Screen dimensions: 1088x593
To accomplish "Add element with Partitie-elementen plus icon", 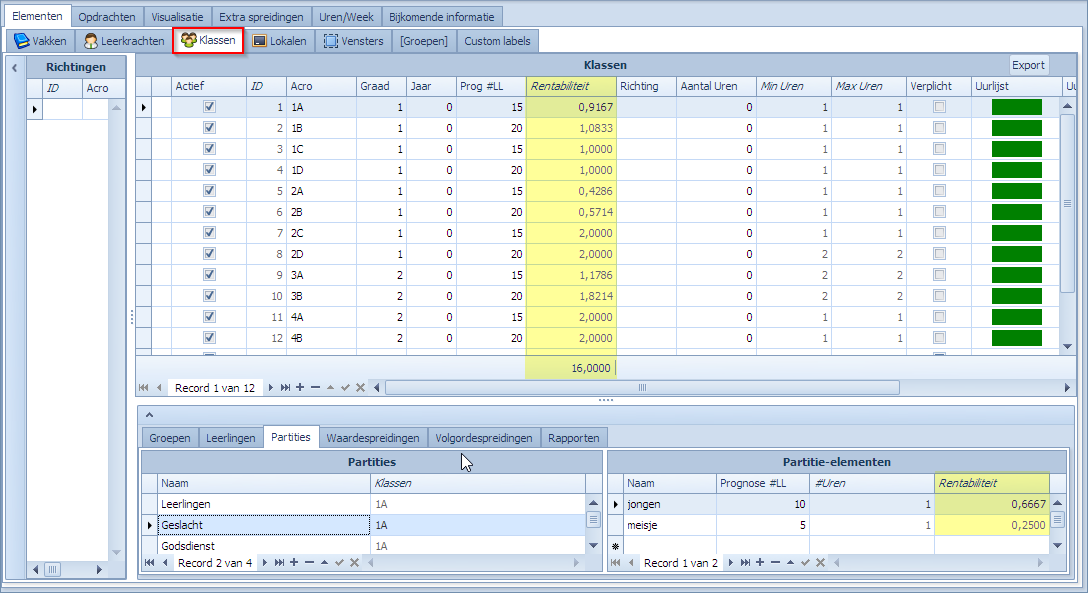I will (x=760, y=562).
